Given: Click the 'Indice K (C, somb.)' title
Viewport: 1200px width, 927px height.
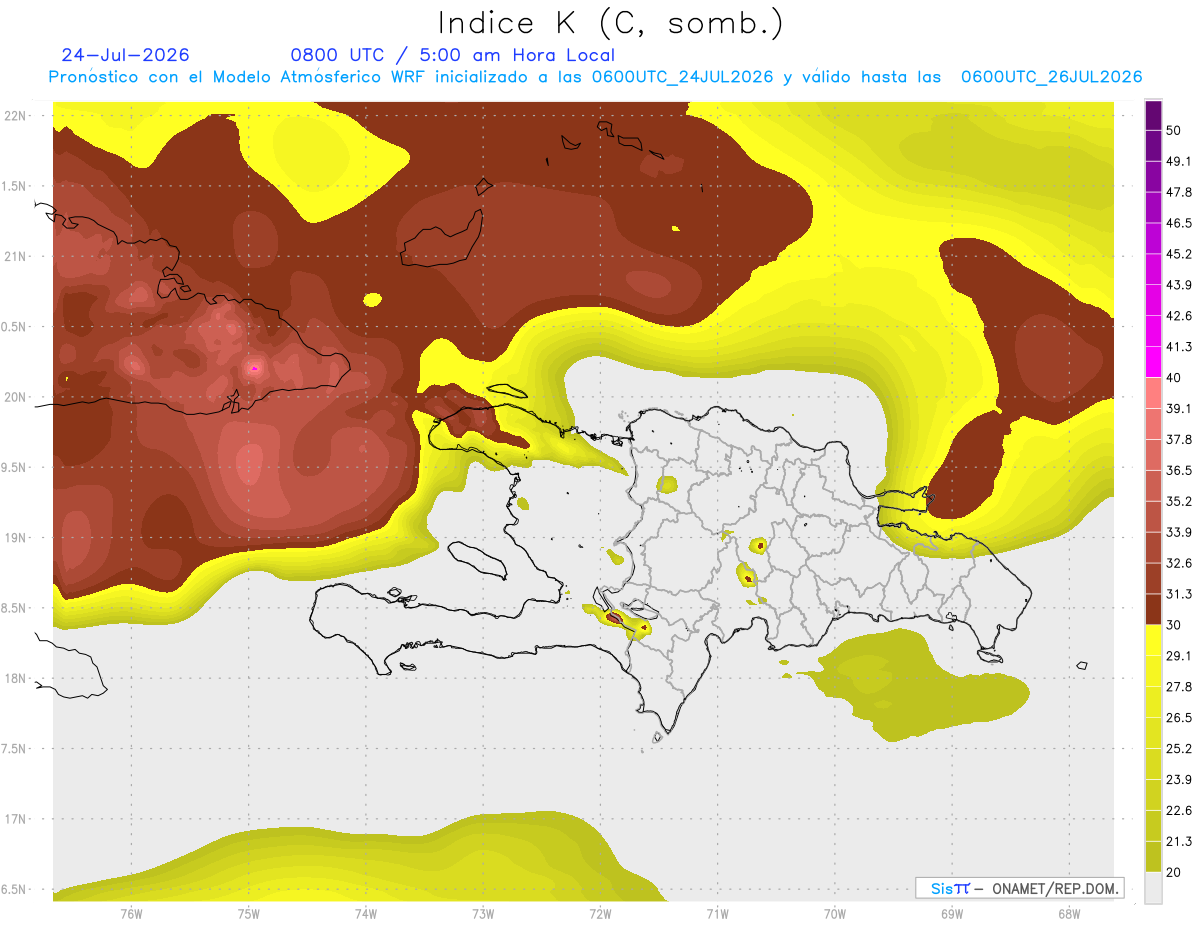Looking at the screenshot, I should click(610, 23).
